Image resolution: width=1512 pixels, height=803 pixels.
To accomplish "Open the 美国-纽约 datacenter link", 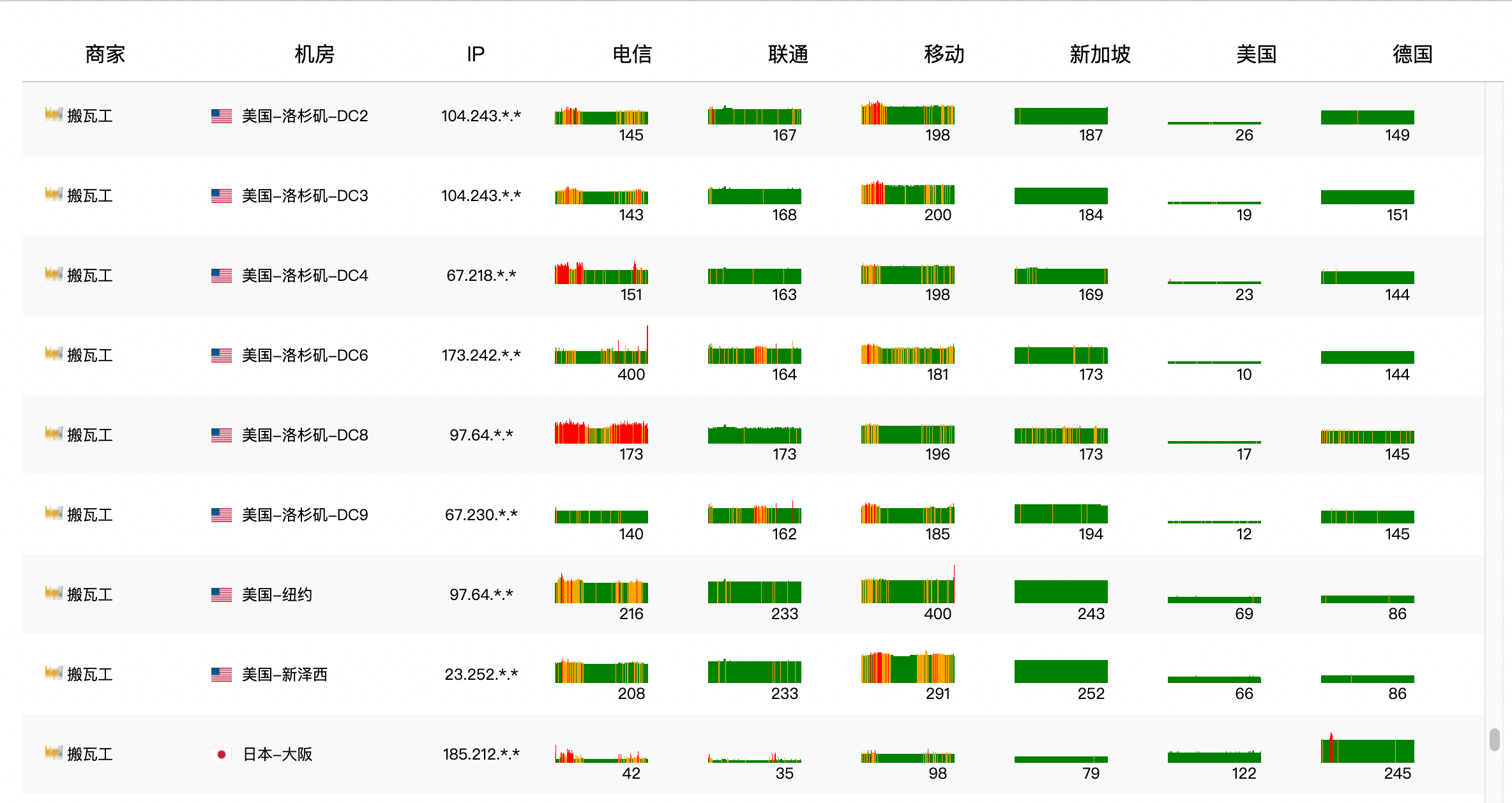I will pos(277,595).
